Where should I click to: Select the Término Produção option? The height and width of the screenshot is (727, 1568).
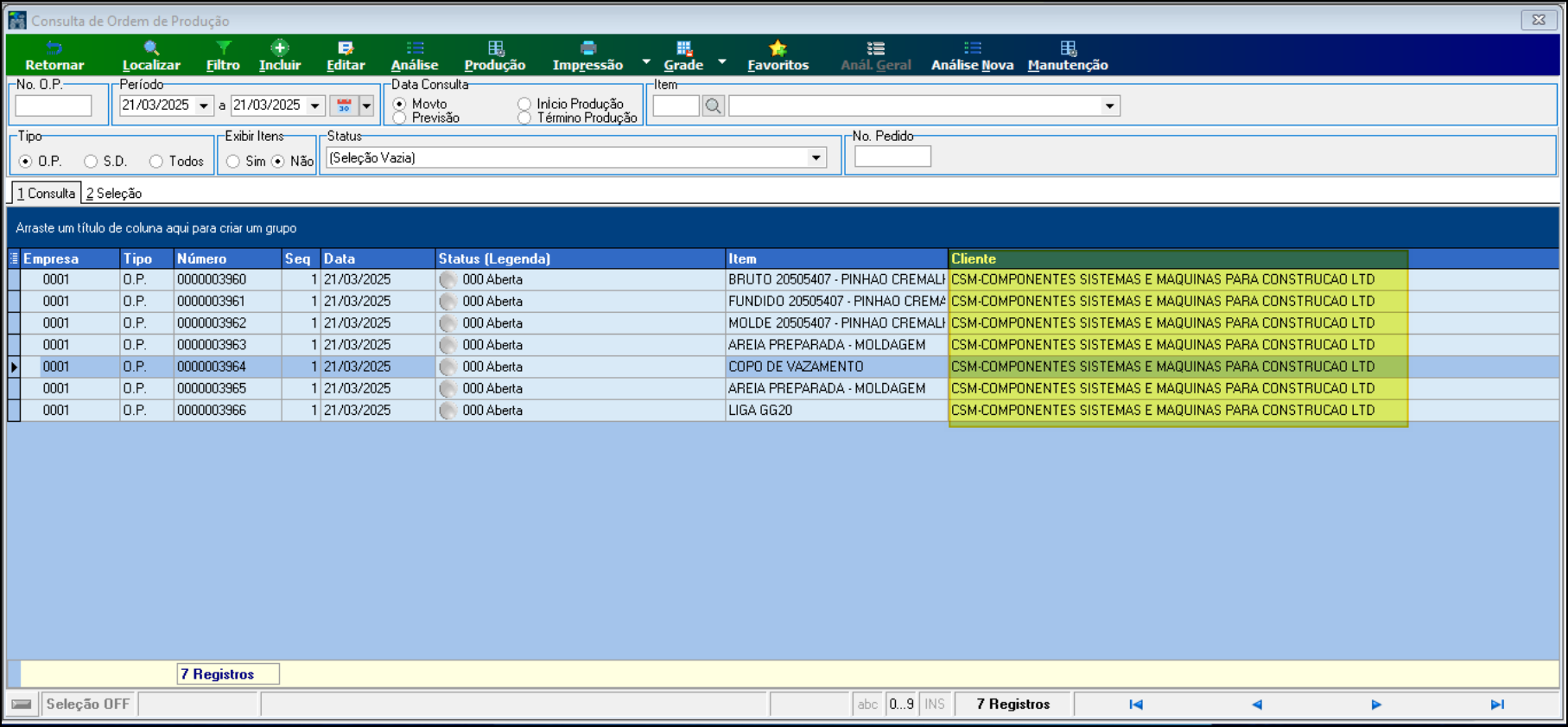point(524,118)
